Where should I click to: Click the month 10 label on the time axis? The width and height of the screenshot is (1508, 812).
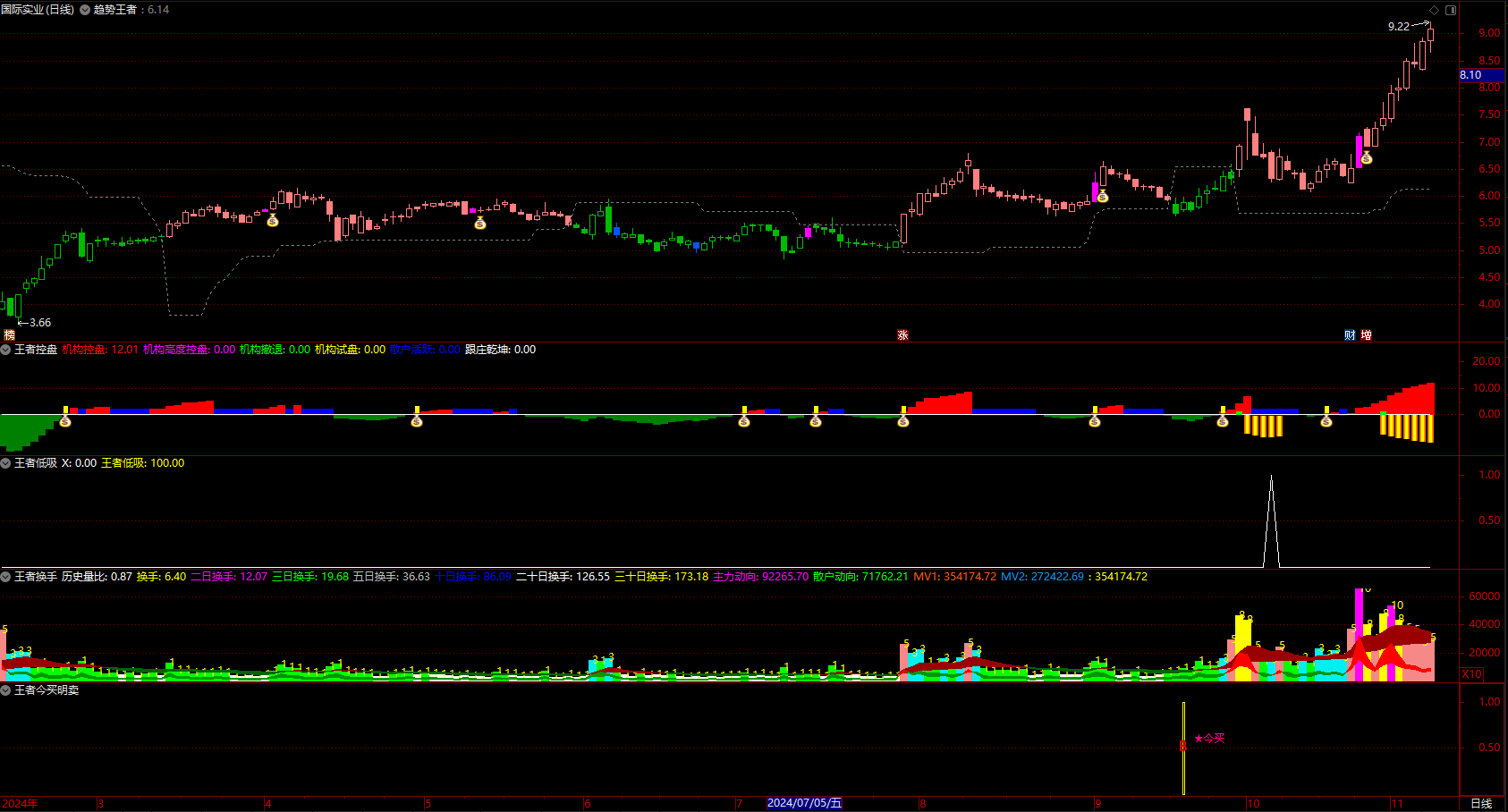1253,803
